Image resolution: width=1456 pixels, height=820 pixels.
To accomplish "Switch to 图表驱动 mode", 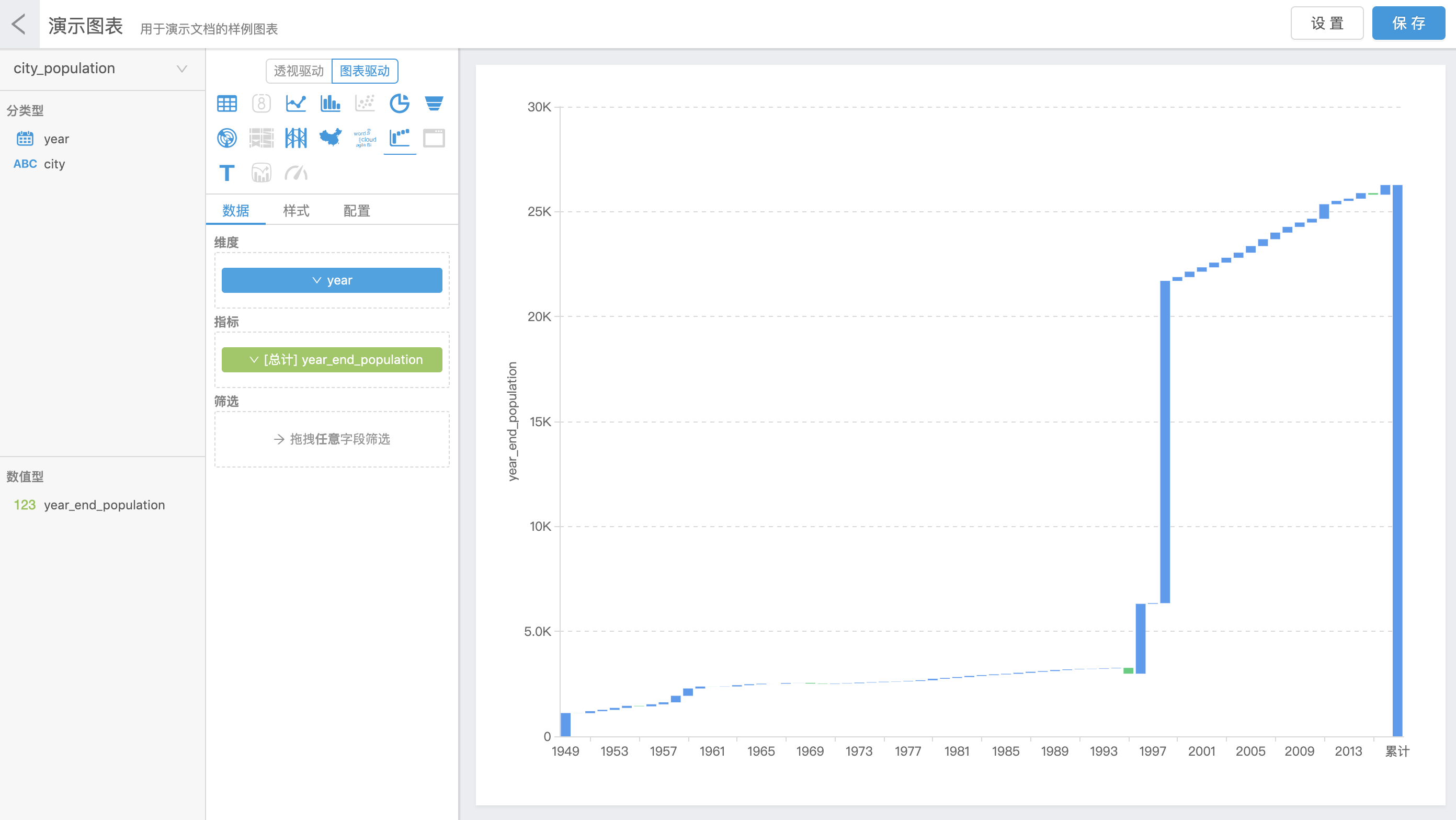I will pyautogui.click(x=365, y=71).
